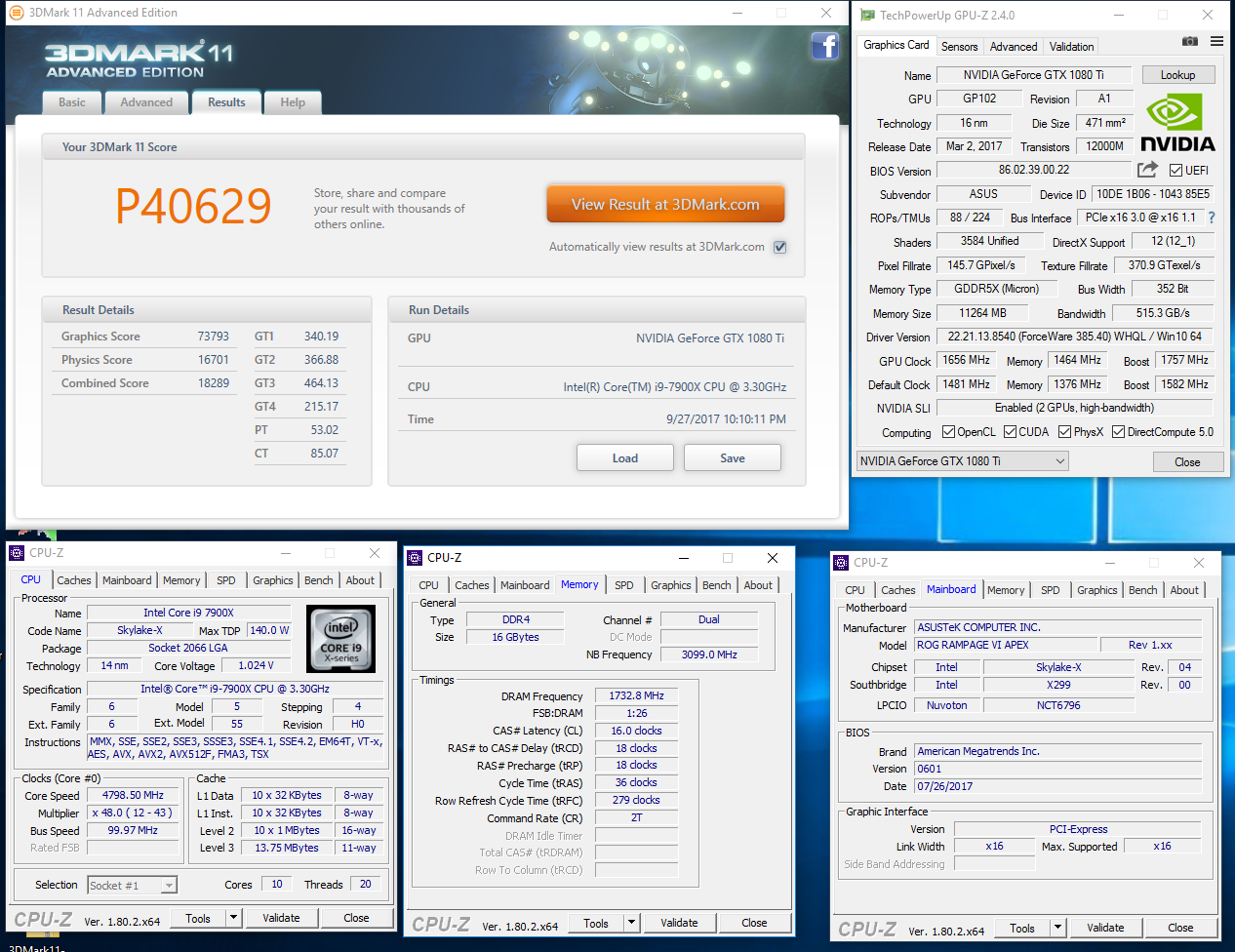1235x952 pixels.
Task: Click the Combined Score value 18289
Action: click(x=213, y=383)
